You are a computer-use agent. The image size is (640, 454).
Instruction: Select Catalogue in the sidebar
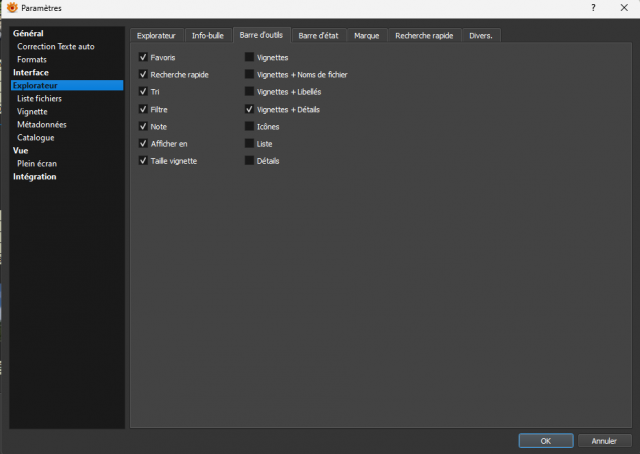pos(36,138)
